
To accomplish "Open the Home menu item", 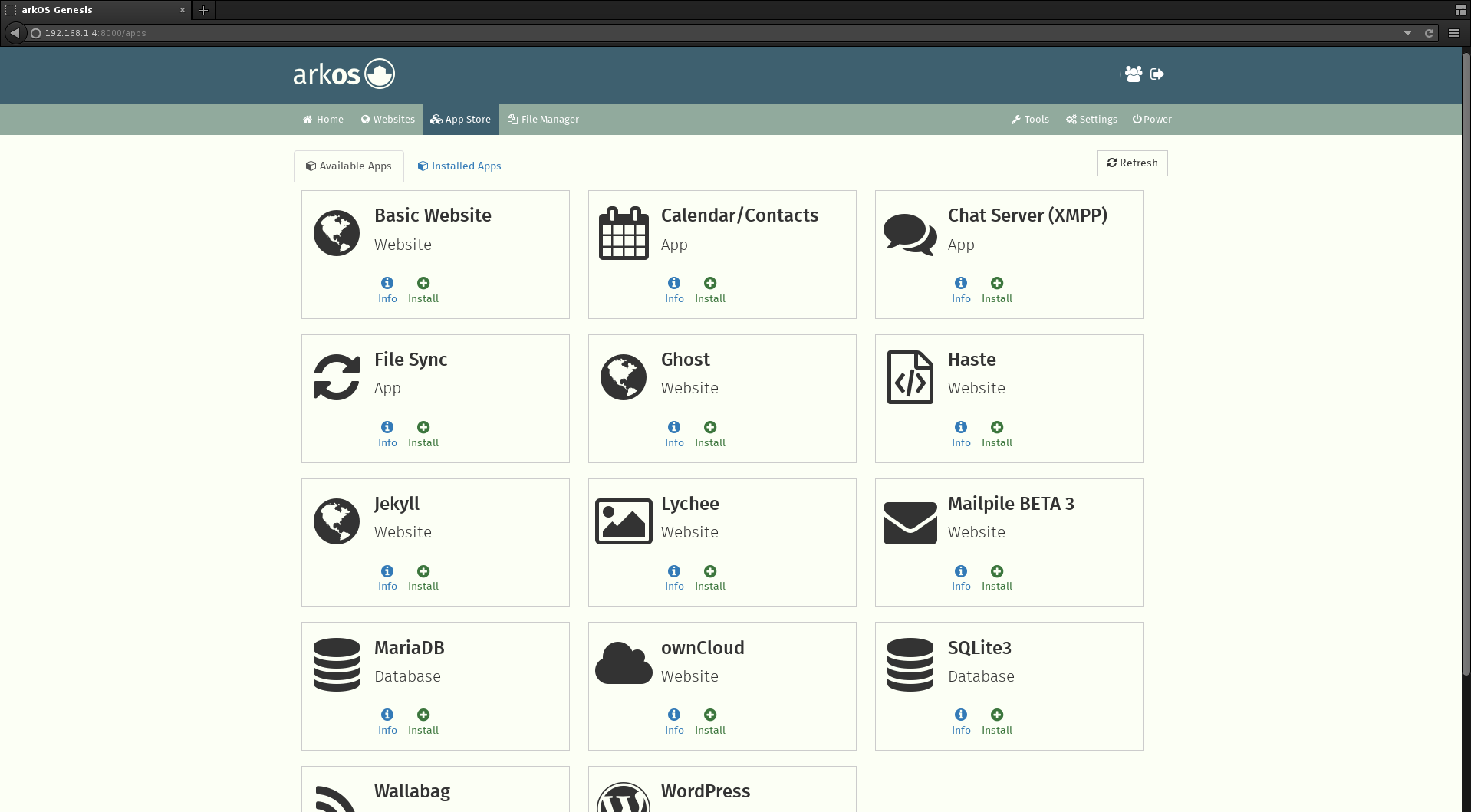I will pos(323,120).
